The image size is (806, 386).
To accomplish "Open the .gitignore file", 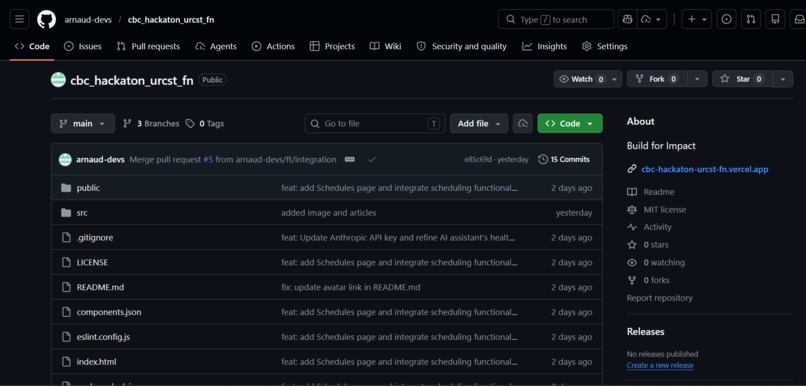I will click(95, 237).
